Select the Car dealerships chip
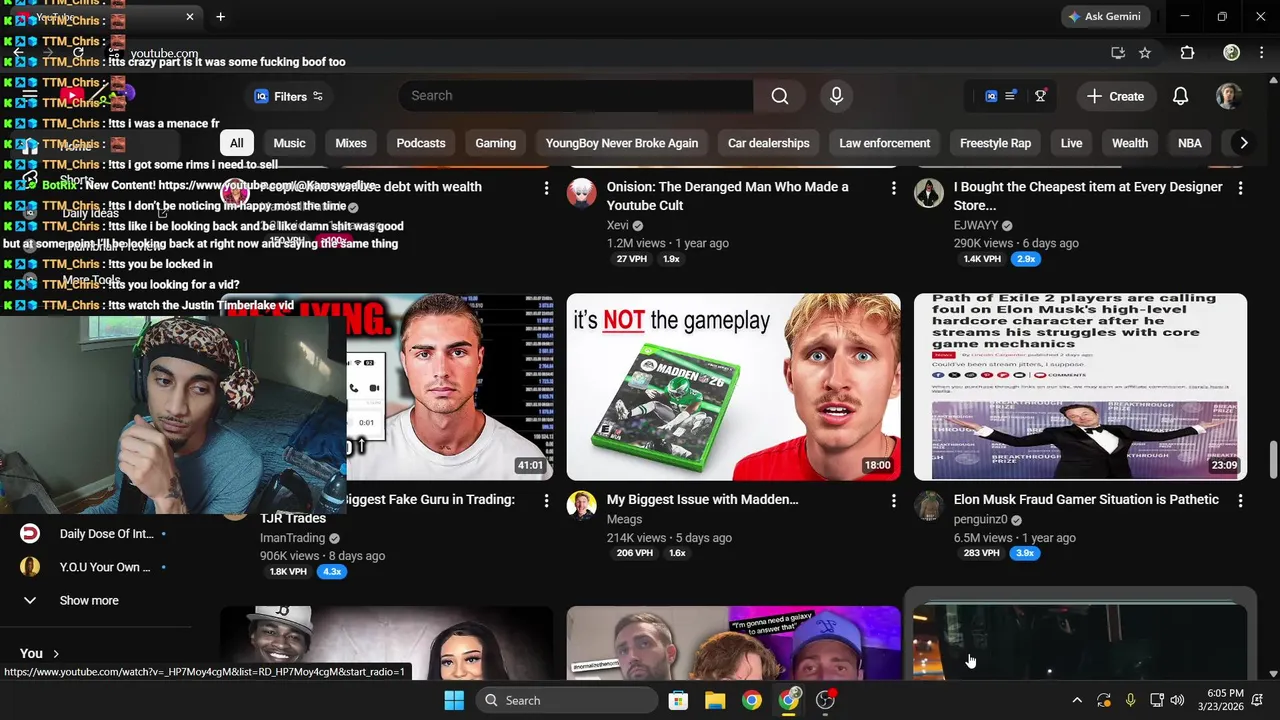The width and height of the screenshot is (1280, 720). click(769, 143)
